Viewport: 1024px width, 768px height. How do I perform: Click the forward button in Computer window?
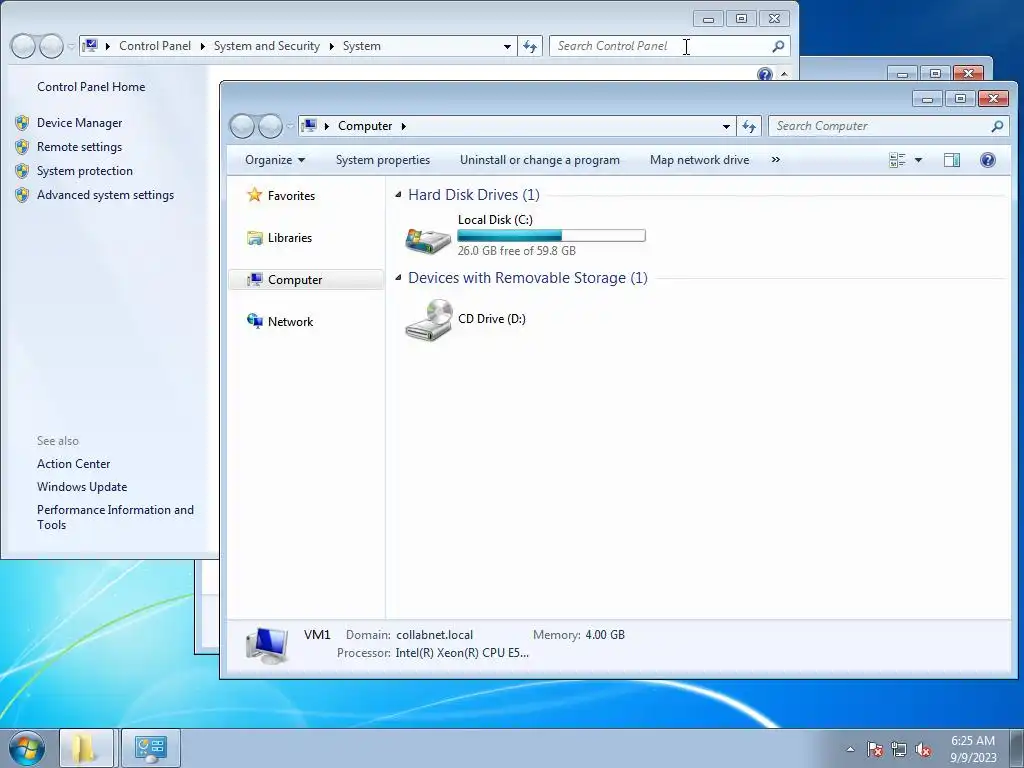tap(270, 126)
